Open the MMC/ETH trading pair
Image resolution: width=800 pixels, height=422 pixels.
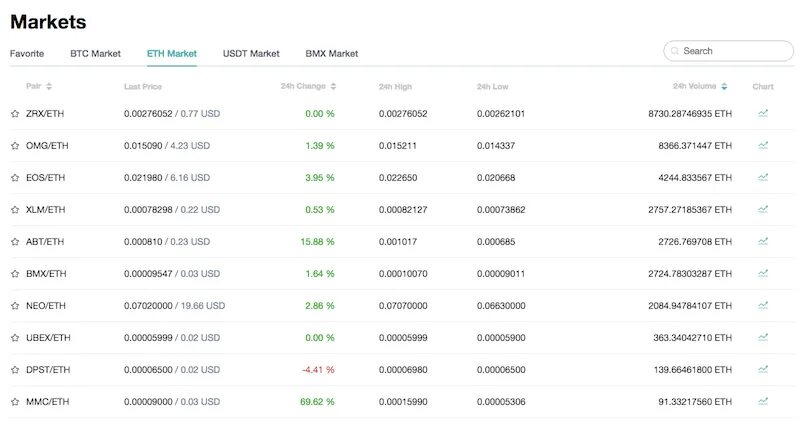(47, 402)
